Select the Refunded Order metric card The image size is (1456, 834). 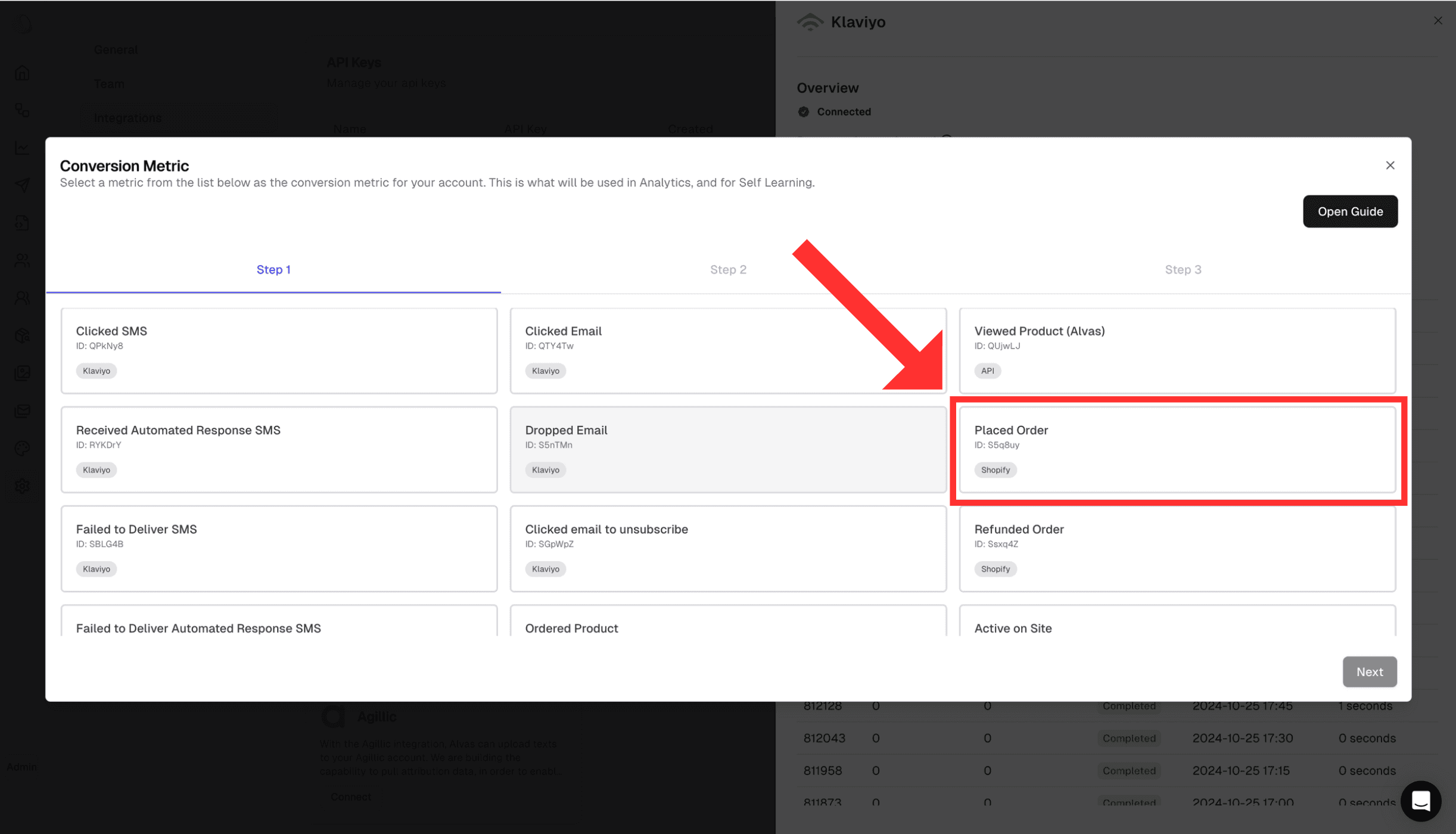(1177, 549)
